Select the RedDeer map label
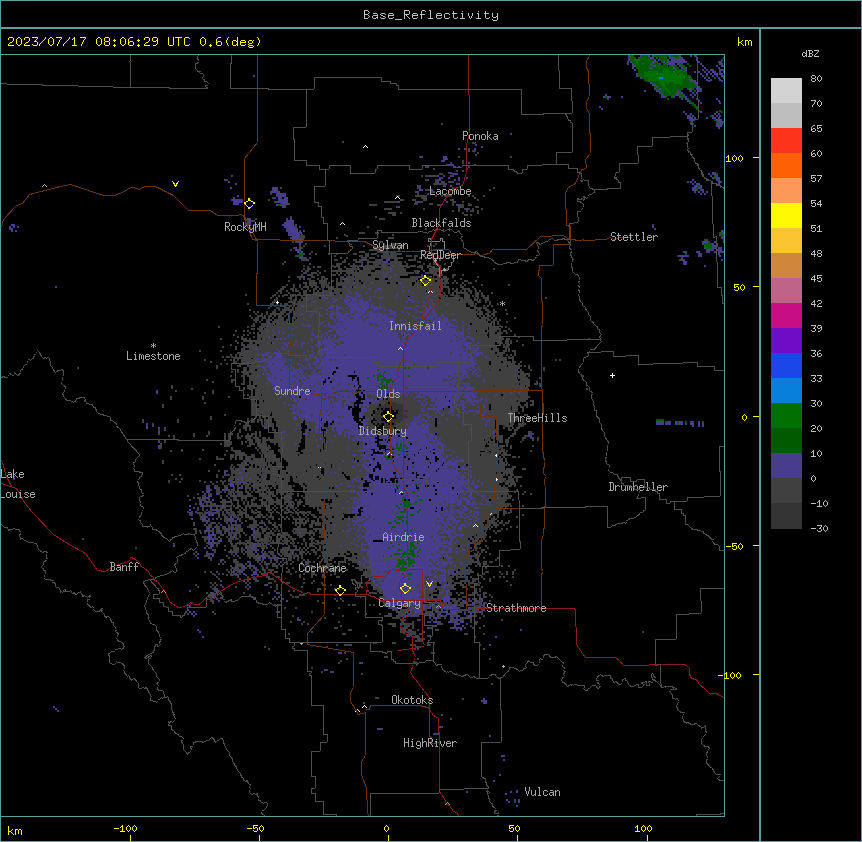The width and height of the screenshot is (862, 842). [440, 255]
